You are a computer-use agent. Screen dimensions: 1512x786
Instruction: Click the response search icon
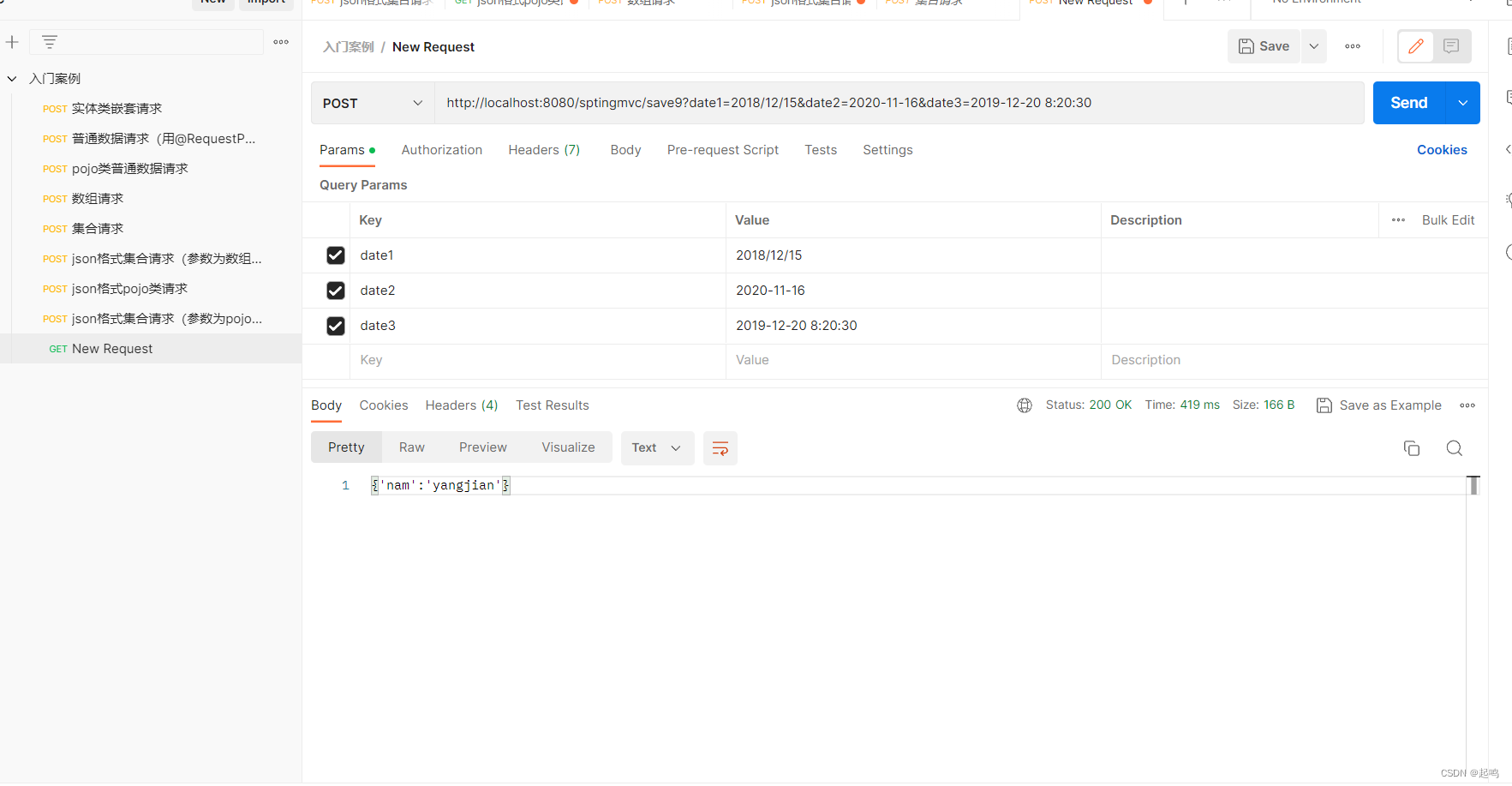pyautogui.click(x=1455, y=448)
